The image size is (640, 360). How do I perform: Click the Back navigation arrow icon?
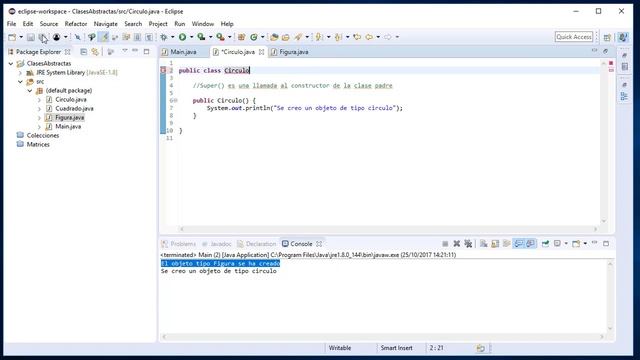pyautogui.click(x=369, y=37)
